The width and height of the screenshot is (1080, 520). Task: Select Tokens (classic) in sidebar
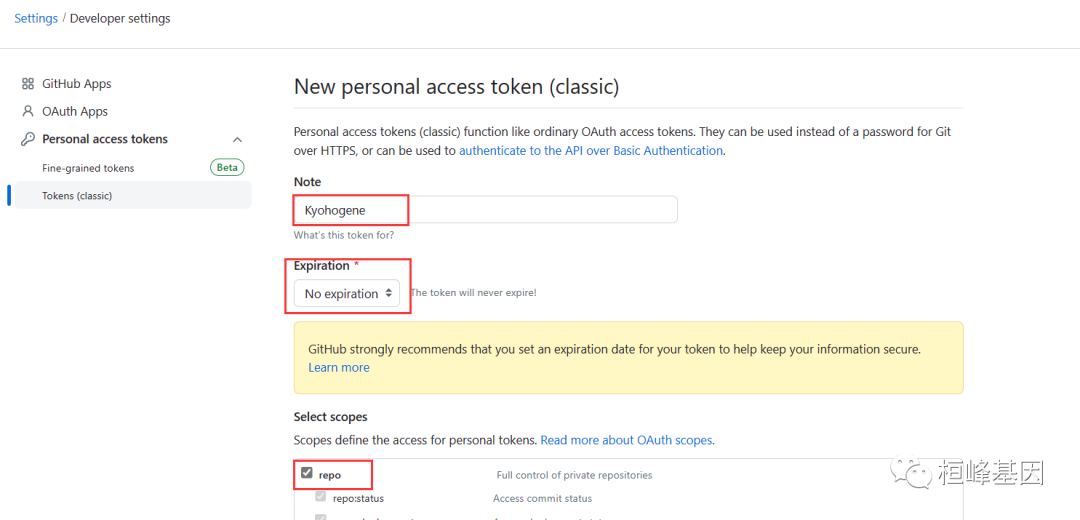[77, 196]
